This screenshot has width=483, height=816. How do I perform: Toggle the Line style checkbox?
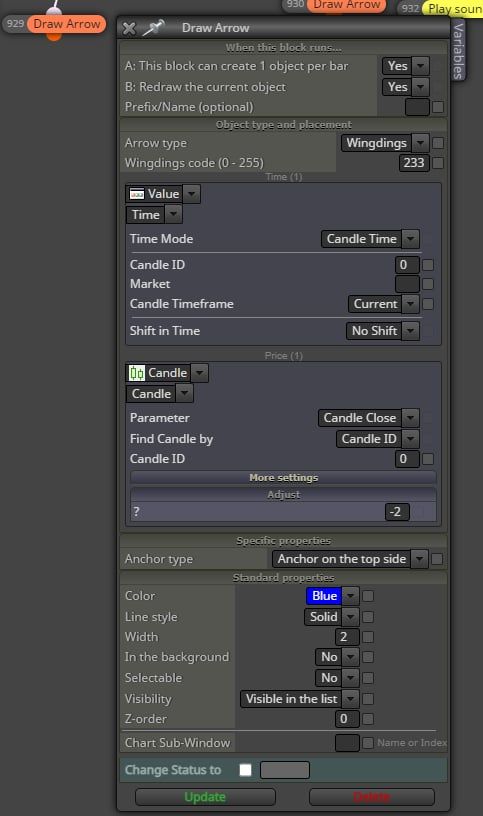pyautogui.click(x=367, y=617)
